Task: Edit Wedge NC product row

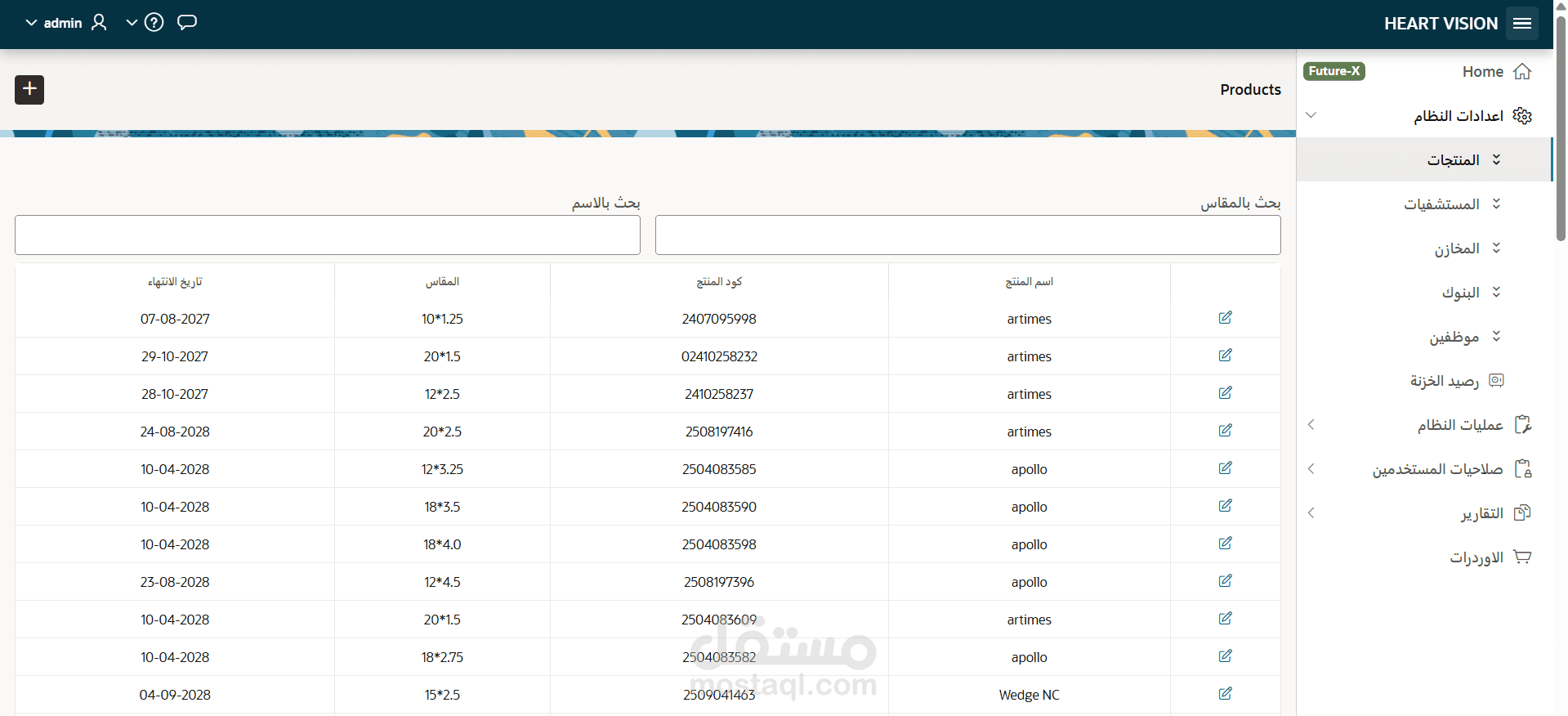Action: [x=1225, y=694]
